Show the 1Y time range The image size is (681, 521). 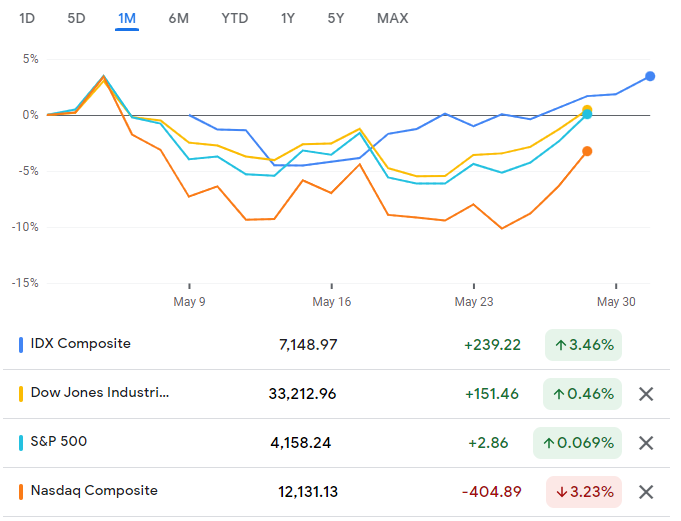pyautogui.click(x=288, y=18)
